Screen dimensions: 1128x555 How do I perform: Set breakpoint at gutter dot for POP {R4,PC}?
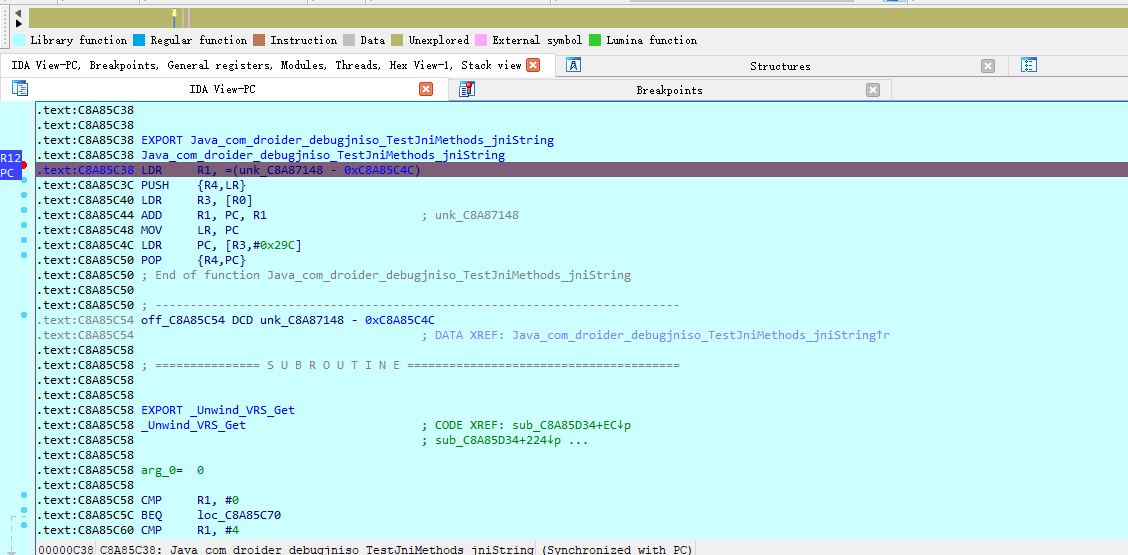pyautogui.click(x=24, y=256)
